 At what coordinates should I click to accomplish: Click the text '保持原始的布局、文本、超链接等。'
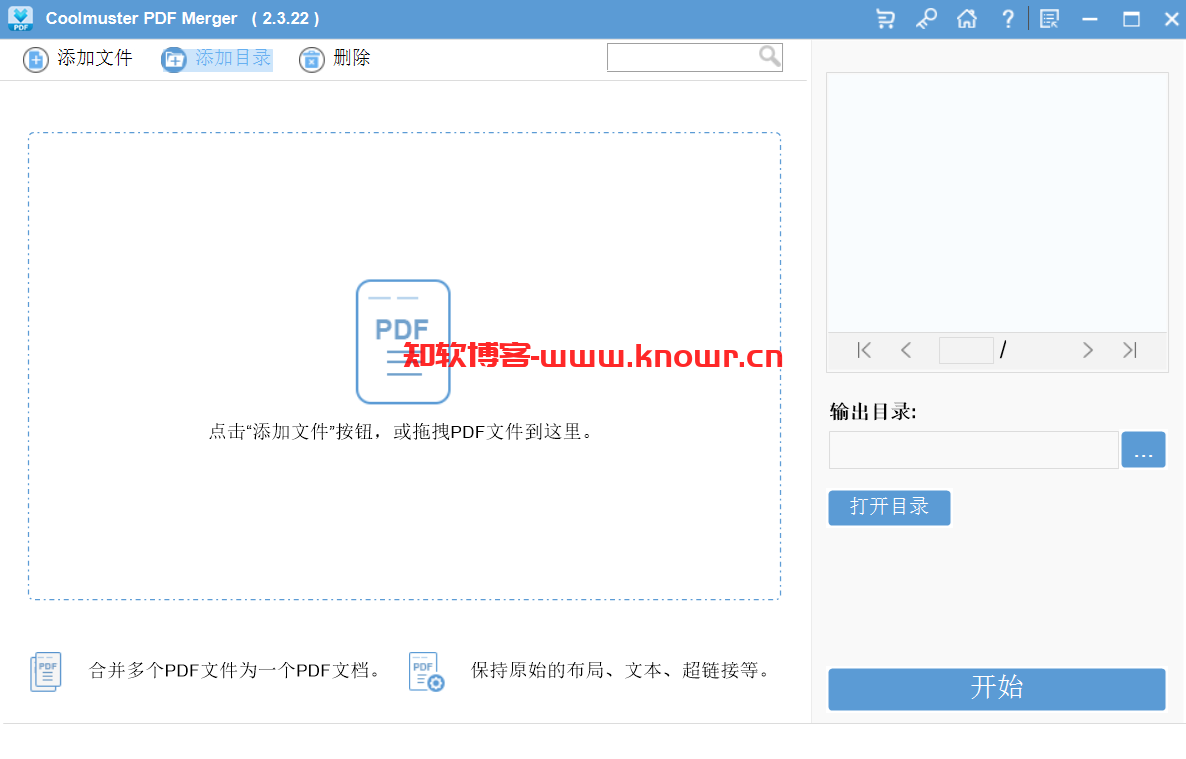pyautogui.click(x=620, y=671)
